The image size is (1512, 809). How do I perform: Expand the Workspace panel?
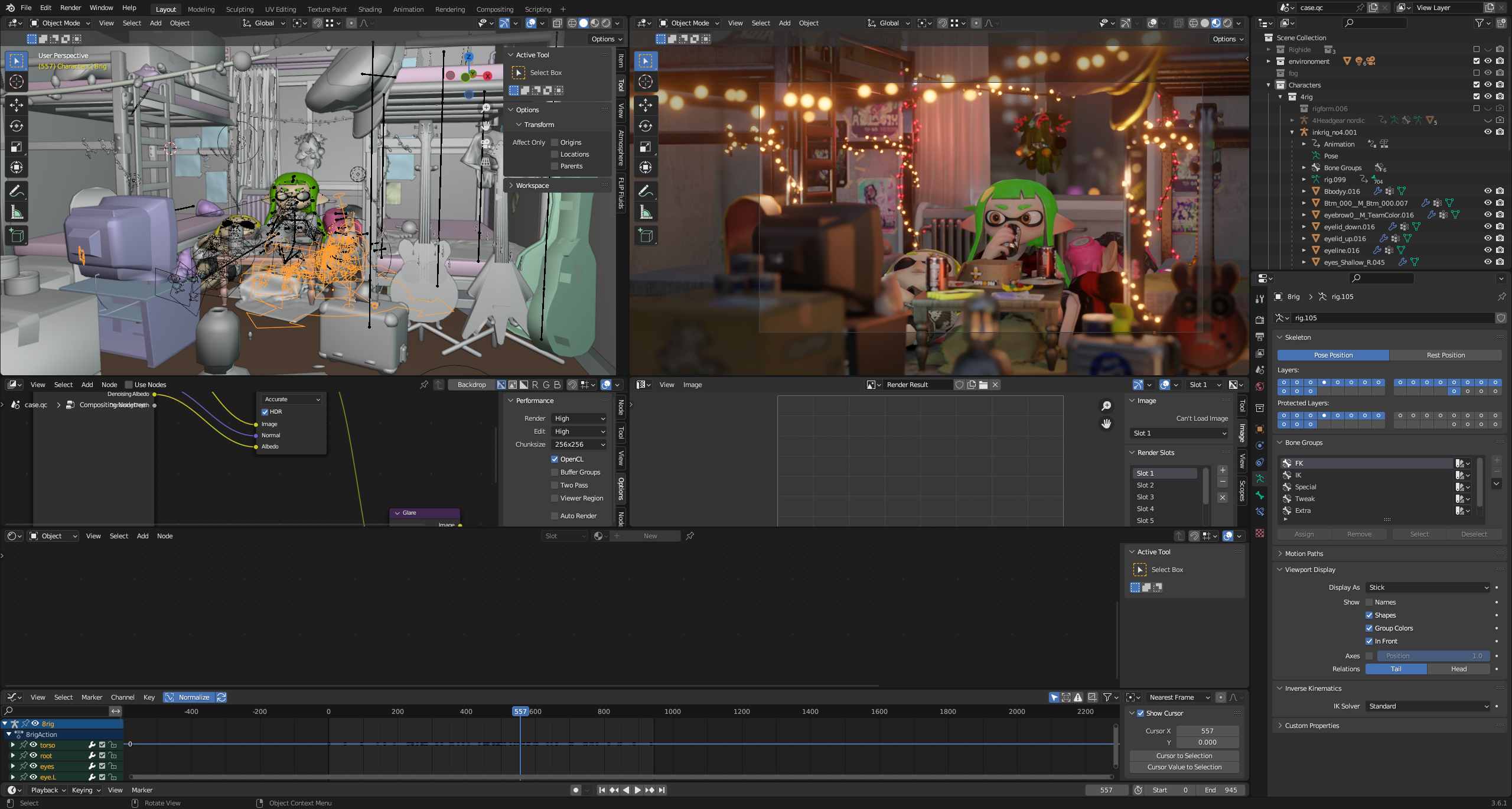[532, 186]
